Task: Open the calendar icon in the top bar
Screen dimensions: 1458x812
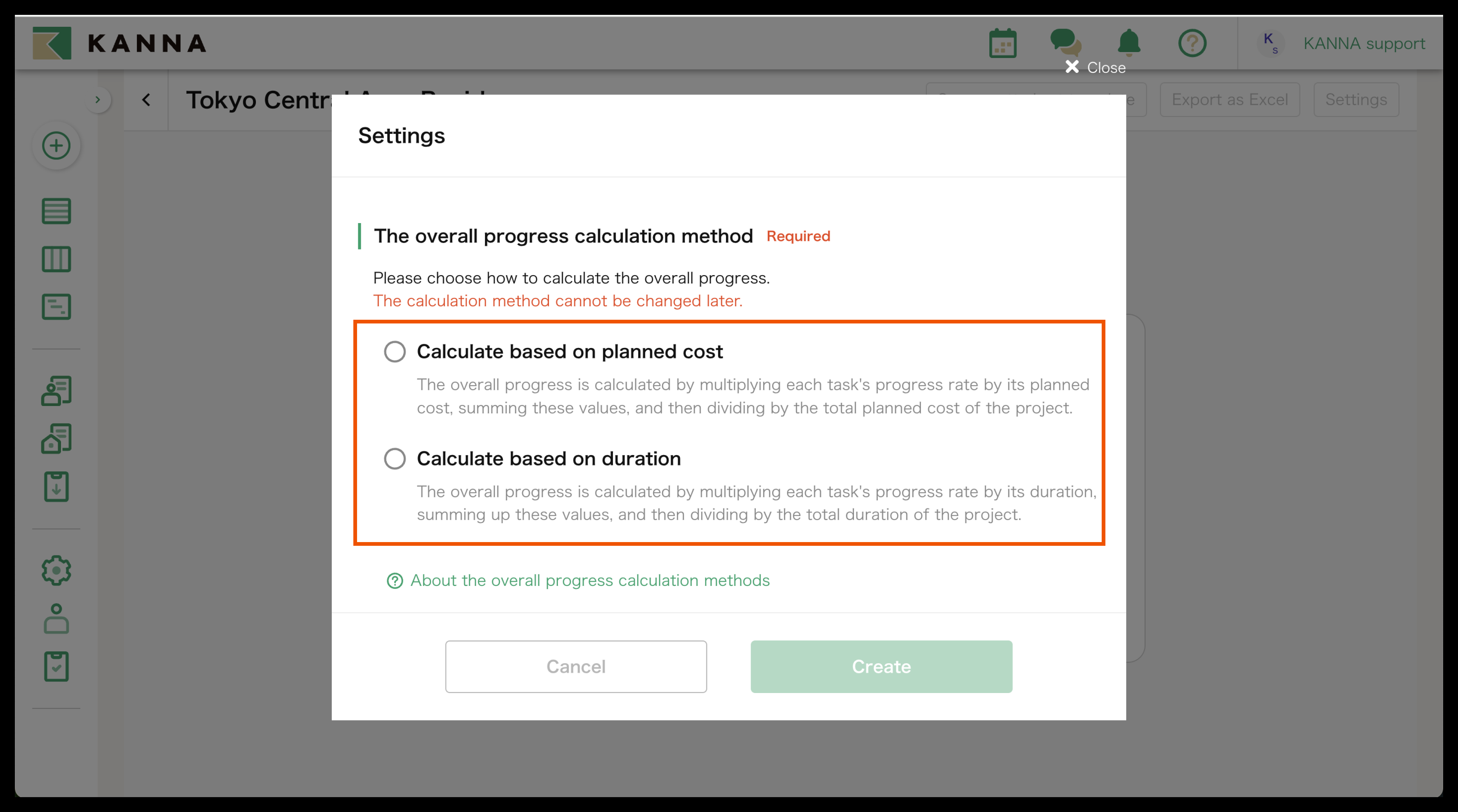Action: pos(1003,42)
